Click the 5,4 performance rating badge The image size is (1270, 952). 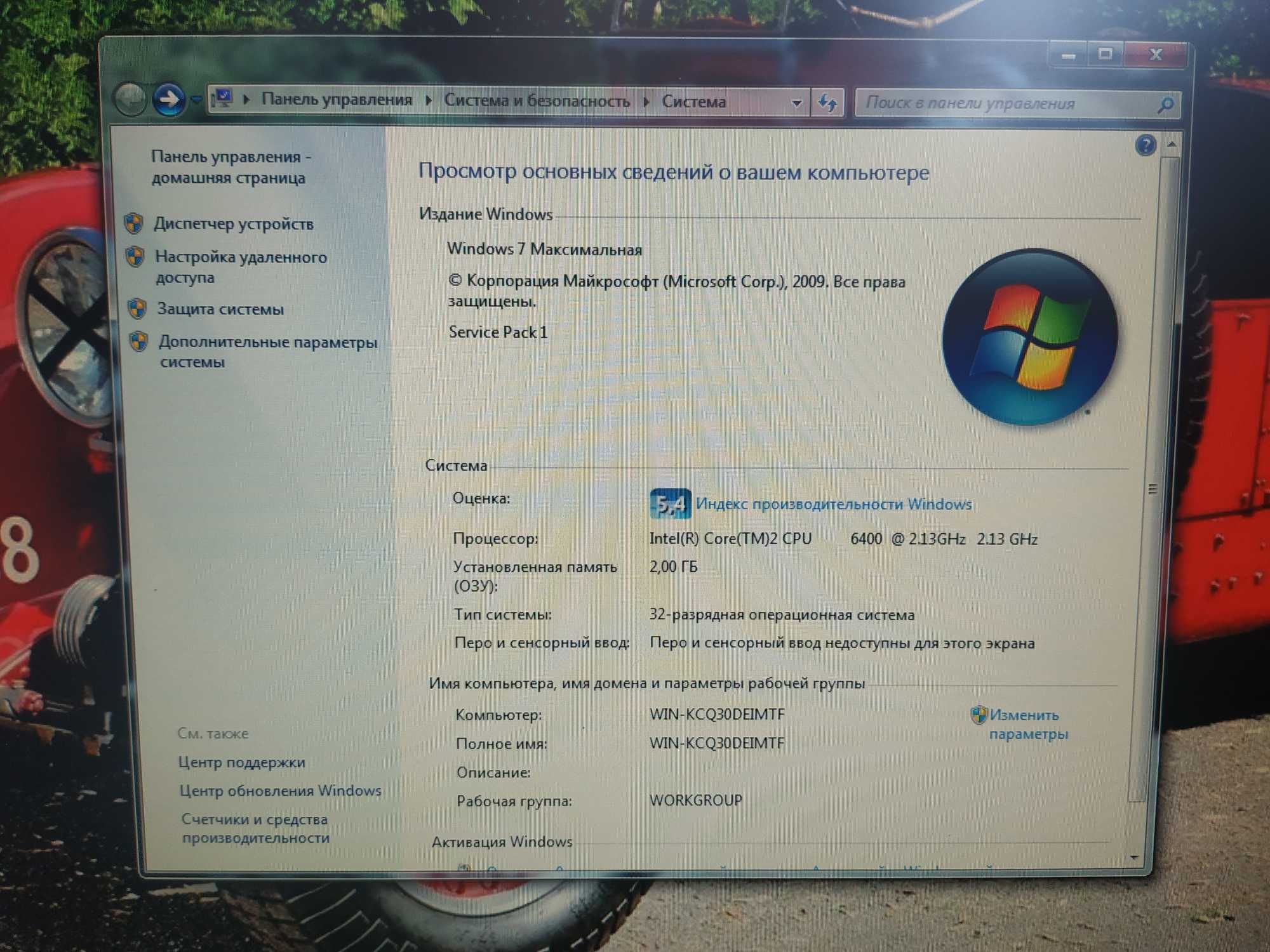(x=670, y=504)
